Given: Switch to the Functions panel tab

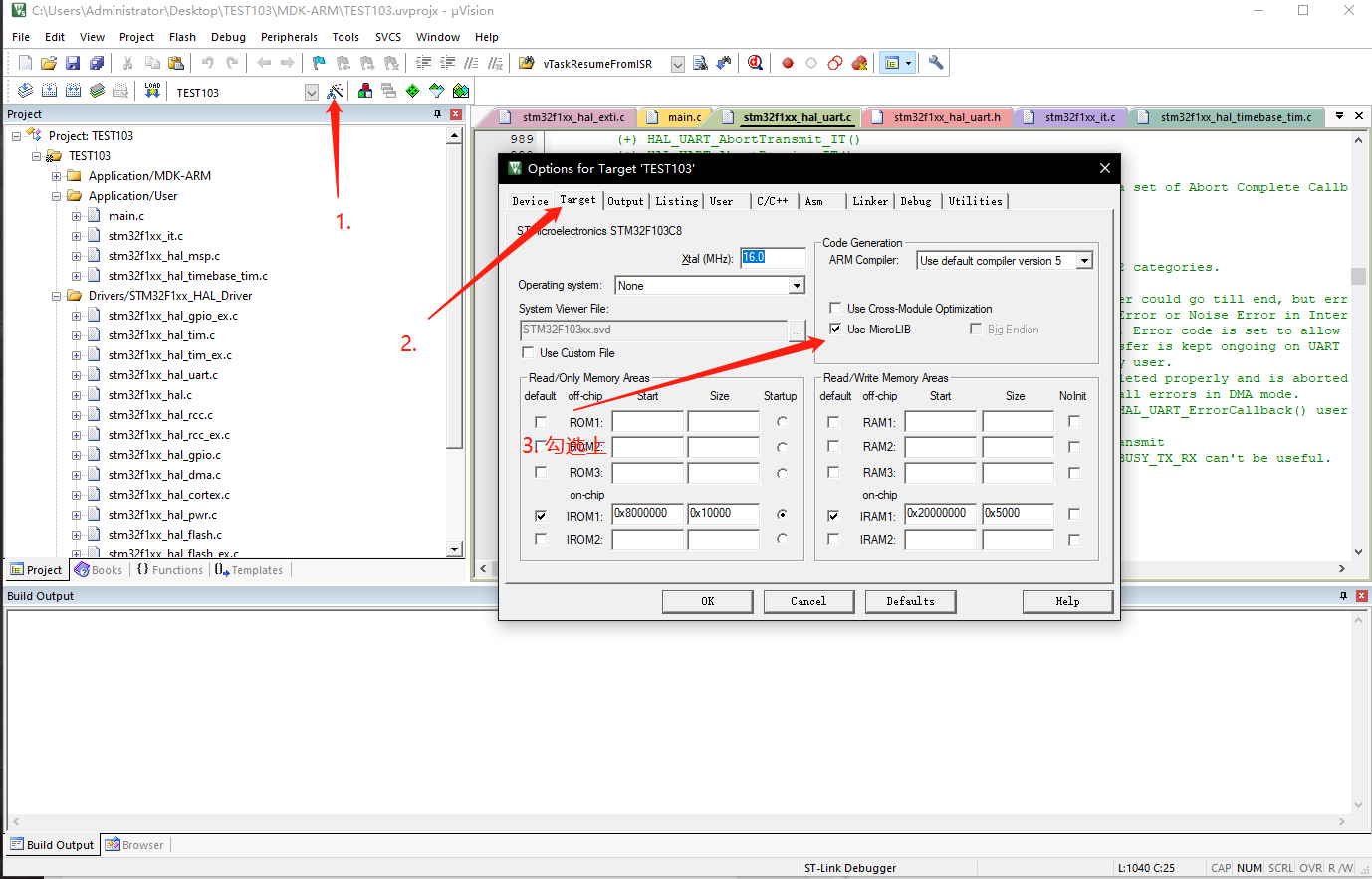Looking at the screenshot, I should pyautogui.click(x=170, y=570).
